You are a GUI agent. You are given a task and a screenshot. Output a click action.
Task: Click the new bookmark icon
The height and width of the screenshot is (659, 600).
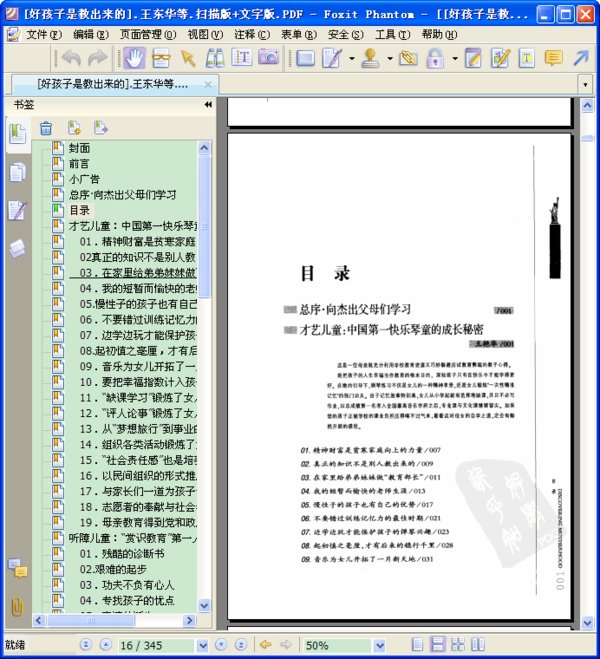click(74, 128)
